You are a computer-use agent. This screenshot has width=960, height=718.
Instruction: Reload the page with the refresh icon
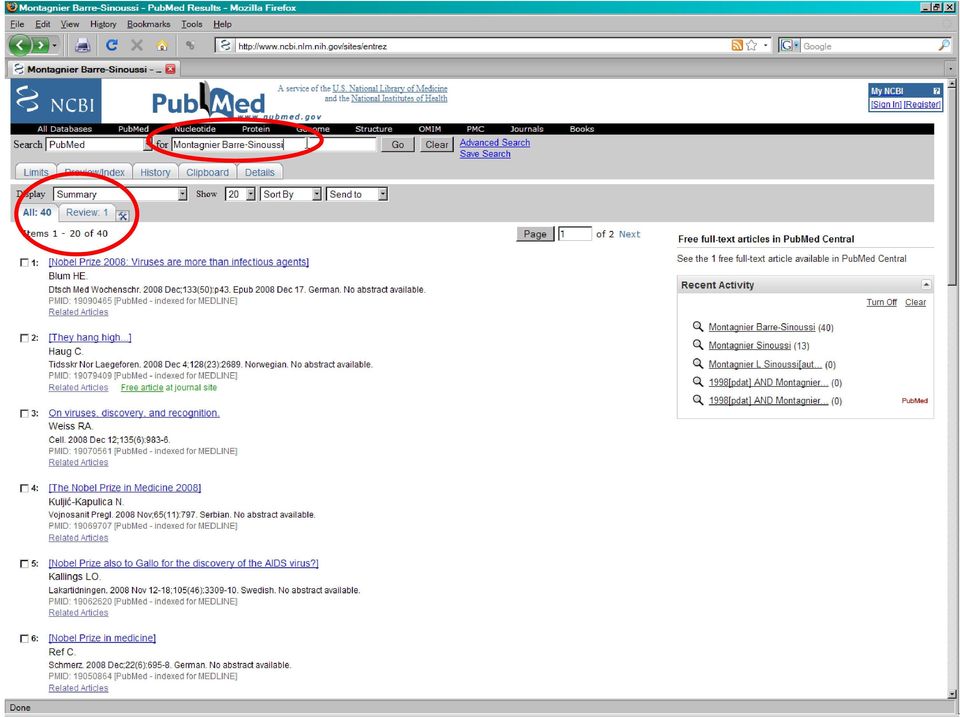point(111,45)
